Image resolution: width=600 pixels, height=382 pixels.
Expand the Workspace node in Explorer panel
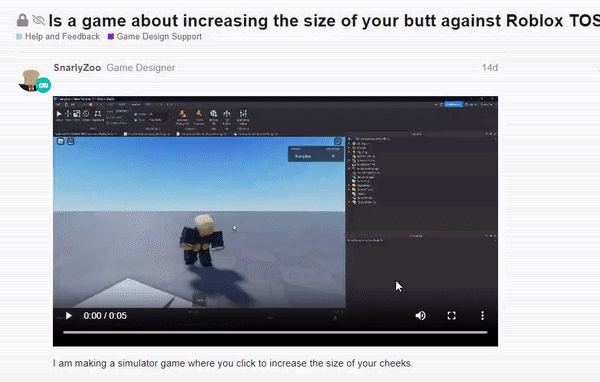click(x=349, y=144)
